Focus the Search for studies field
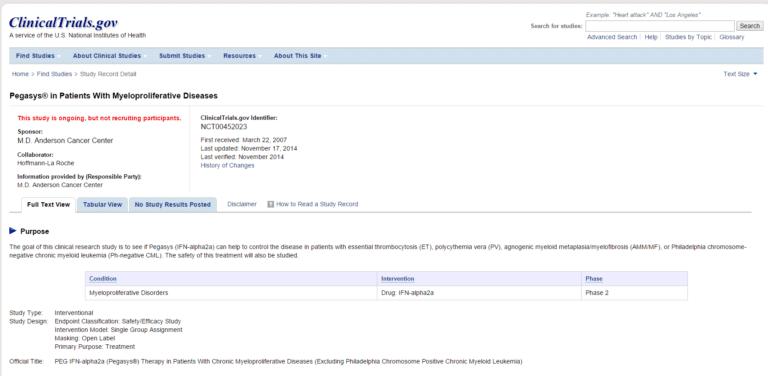Viewport: 768px width, 376px height. tap(660, 26)
